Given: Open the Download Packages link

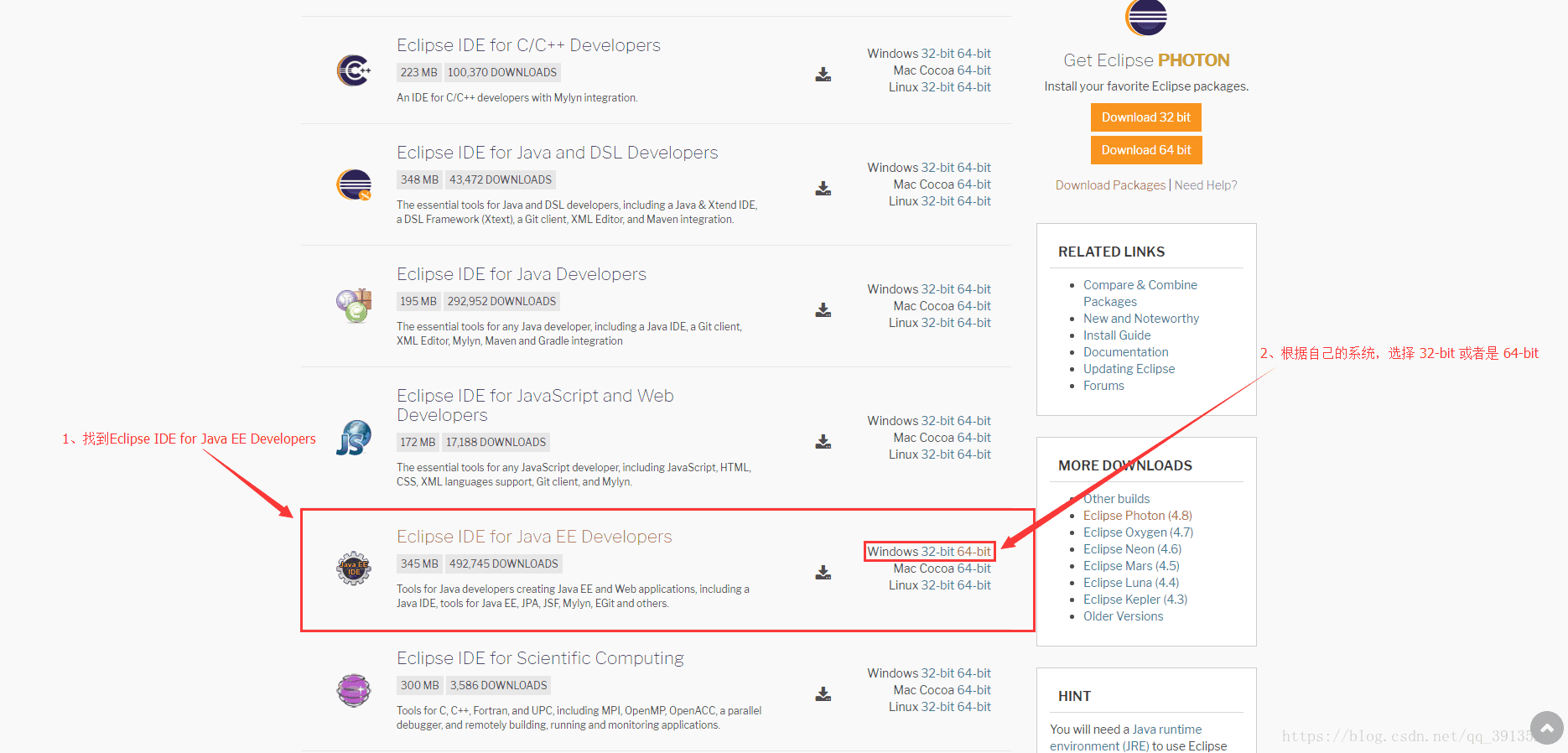Looking at the screenshot, I should (x=1110, y=185).
